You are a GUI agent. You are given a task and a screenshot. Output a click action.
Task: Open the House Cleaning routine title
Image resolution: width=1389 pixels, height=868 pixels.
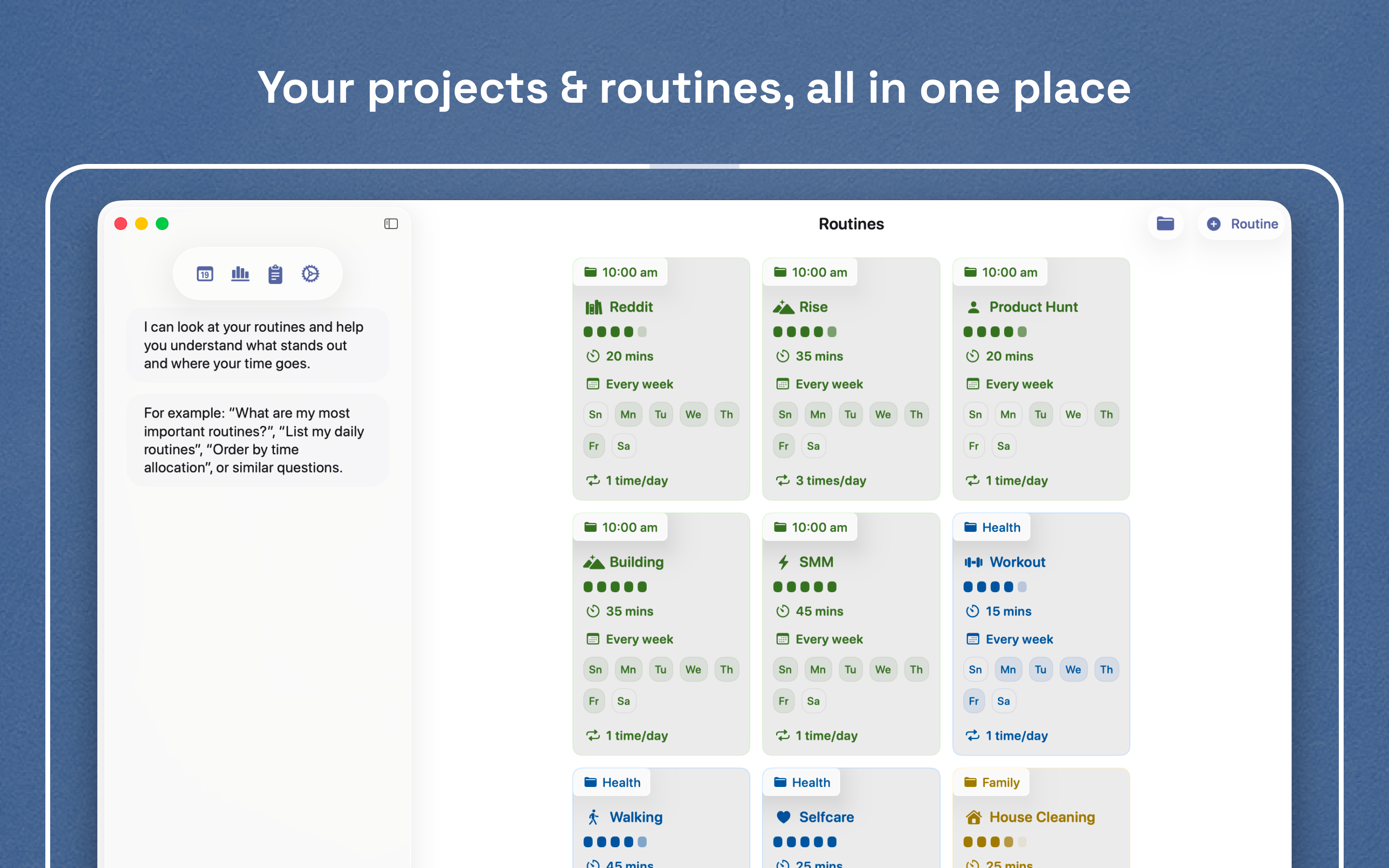click(1042, 817)
